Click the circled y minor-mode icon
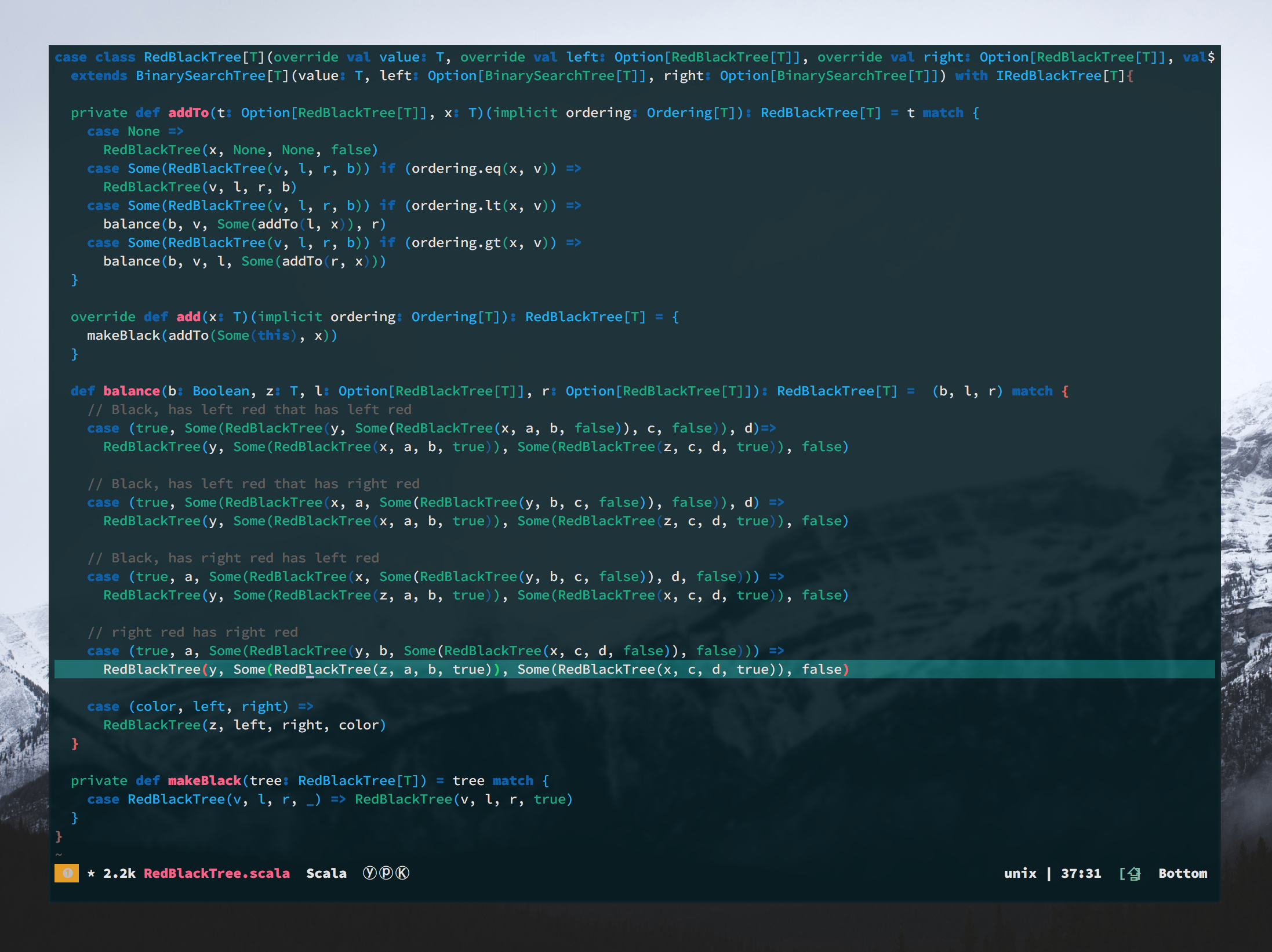 coord(369,873)
